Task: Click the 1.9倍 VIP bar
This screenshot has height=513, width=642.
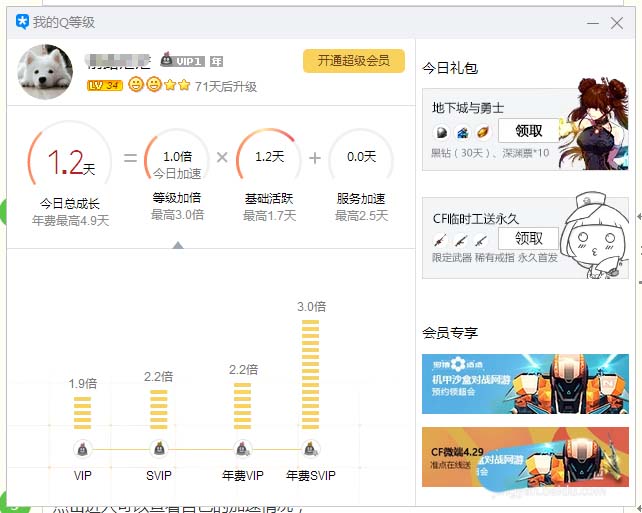Action: point(82,413)
